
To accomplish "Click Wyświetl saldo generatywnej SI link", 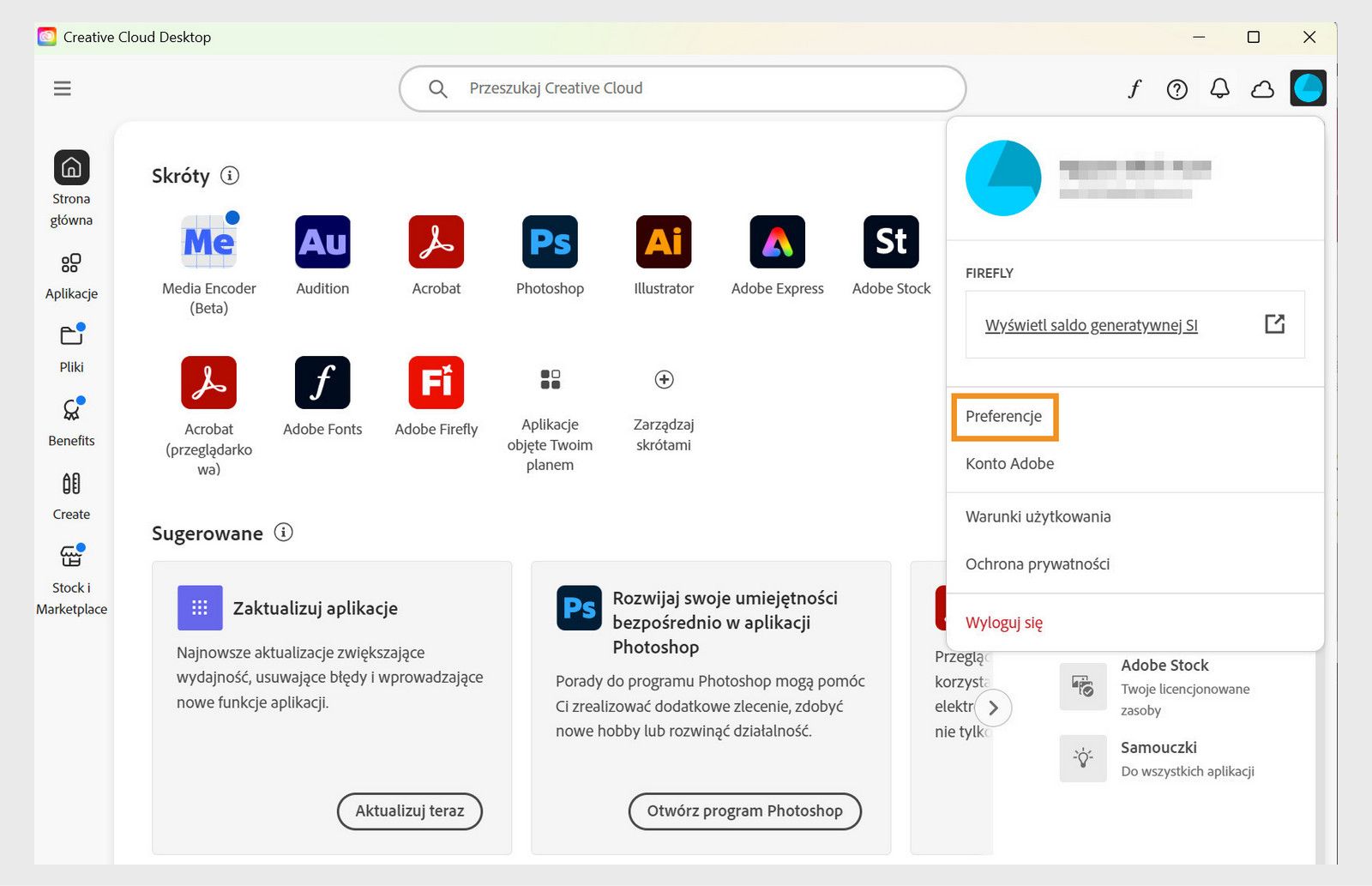I will coord(1092,325).
